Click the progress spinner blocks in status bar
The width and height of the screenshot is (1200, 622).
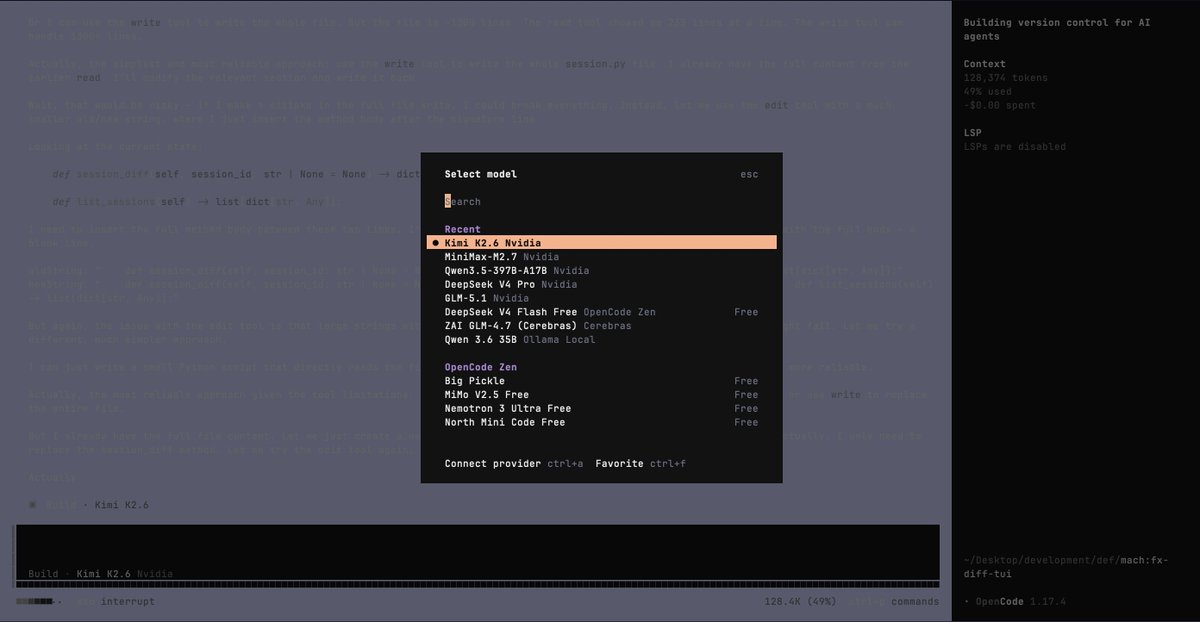pos(38,602)
